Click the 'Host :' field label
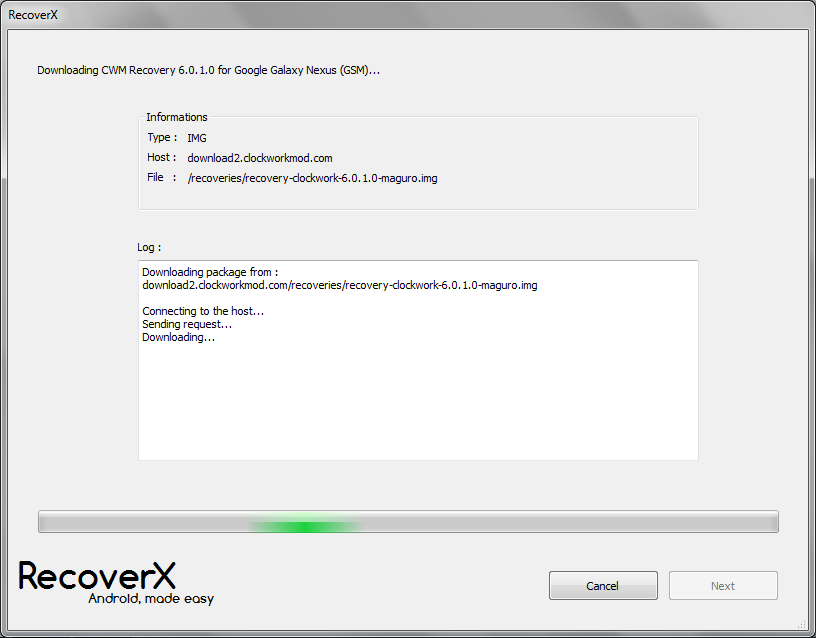This screenshot has width=816, height=638. [161, 158]
